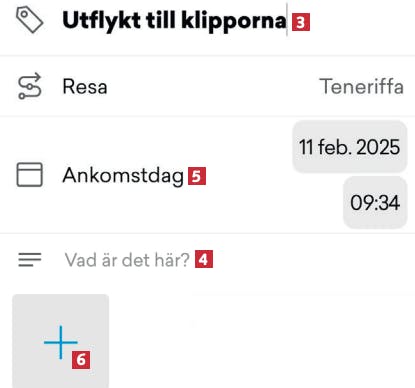Click the red number 6 marker
The height and width of the screenshot is (388, 415).
[81, 360]
